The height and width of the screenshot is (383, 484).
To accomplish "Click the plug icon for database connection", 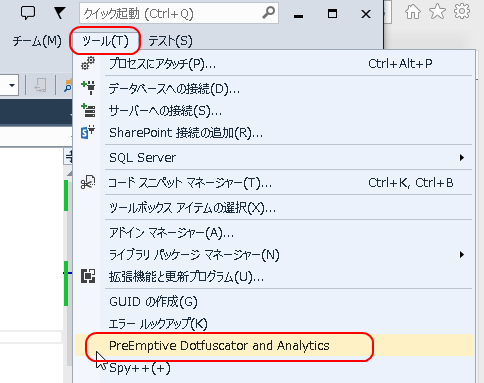I will click(88, 88).
